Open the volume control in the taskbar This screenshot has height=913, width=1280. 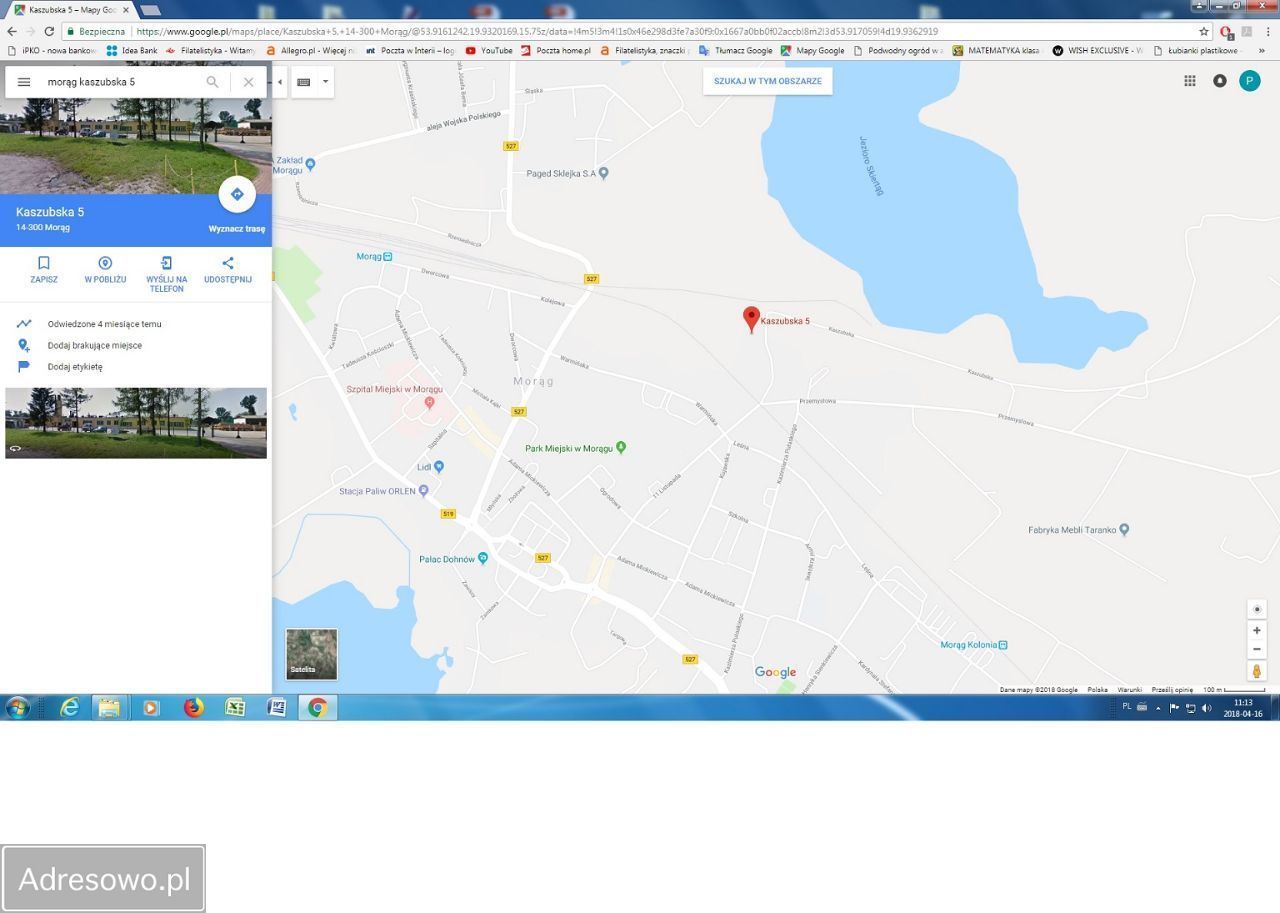1207,707
